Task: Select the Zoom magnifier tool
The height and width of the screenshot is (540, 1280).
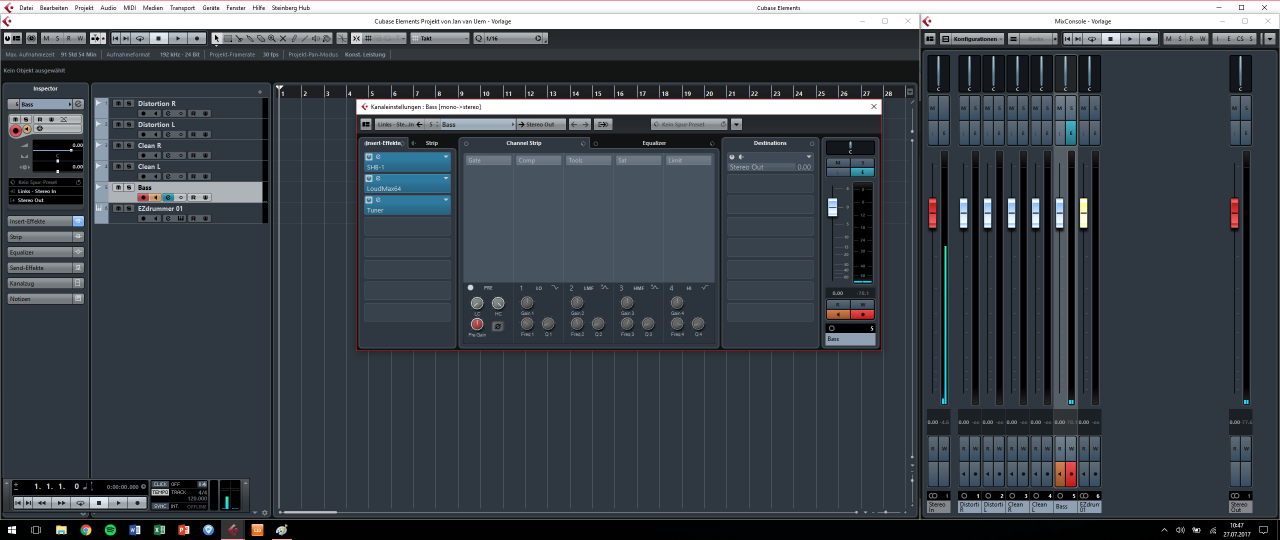Action: (x=272, y=38)
